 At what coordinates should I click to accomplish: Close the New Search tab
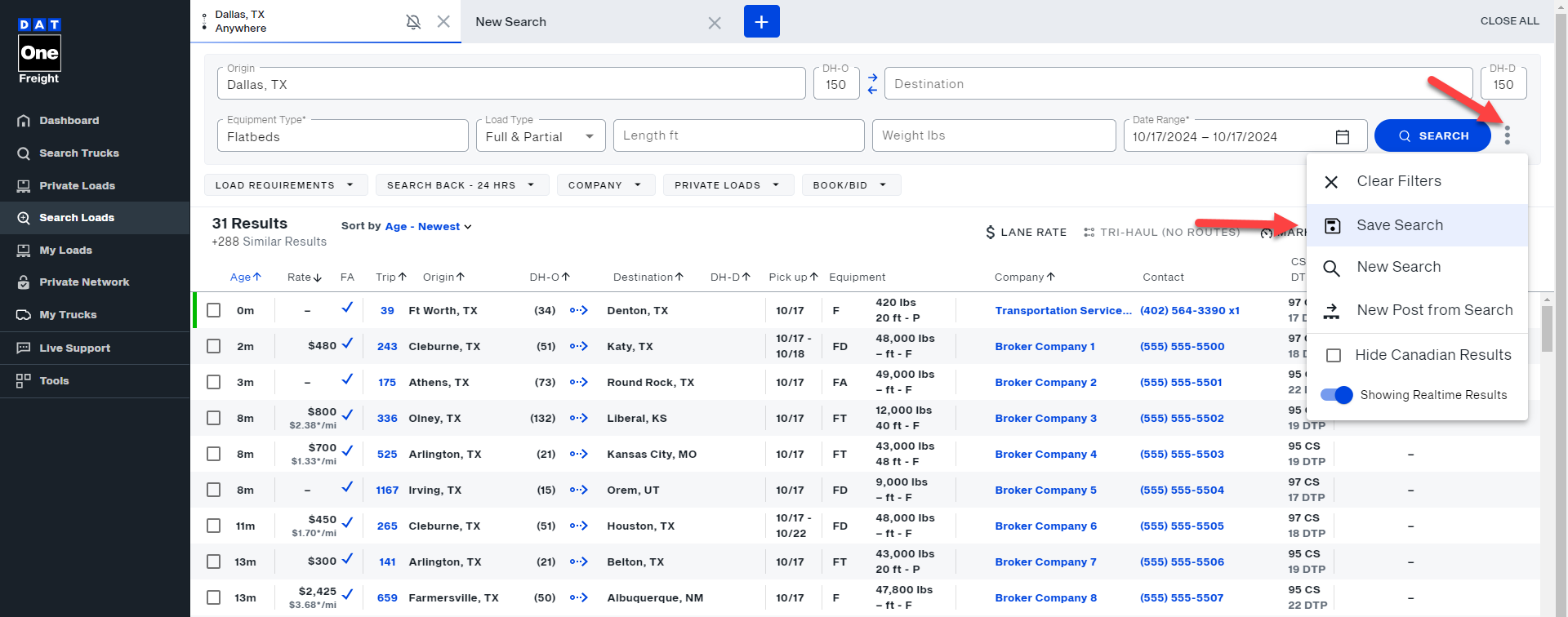pyautogui.click(x=715, y=23)
